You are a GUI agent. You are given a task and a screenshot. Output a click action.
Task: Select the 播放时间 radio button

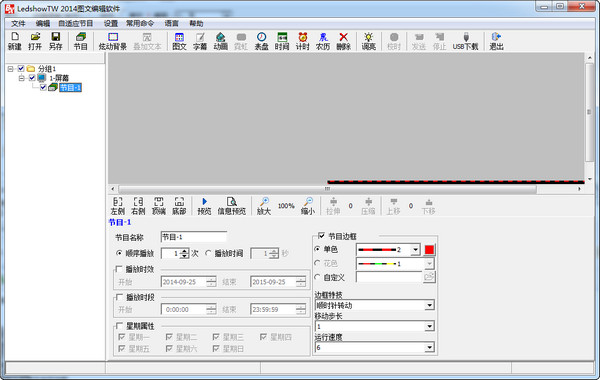pos(208,253)
